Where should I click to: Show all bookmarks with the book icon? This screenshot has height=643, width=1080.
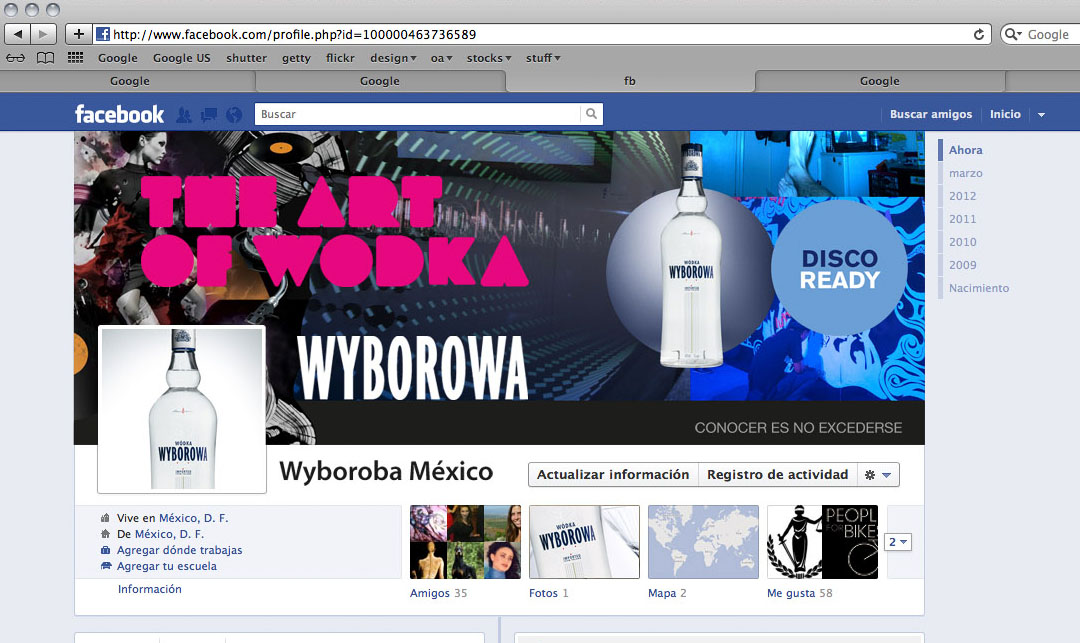pyautogui.click(x=45, y=58)
